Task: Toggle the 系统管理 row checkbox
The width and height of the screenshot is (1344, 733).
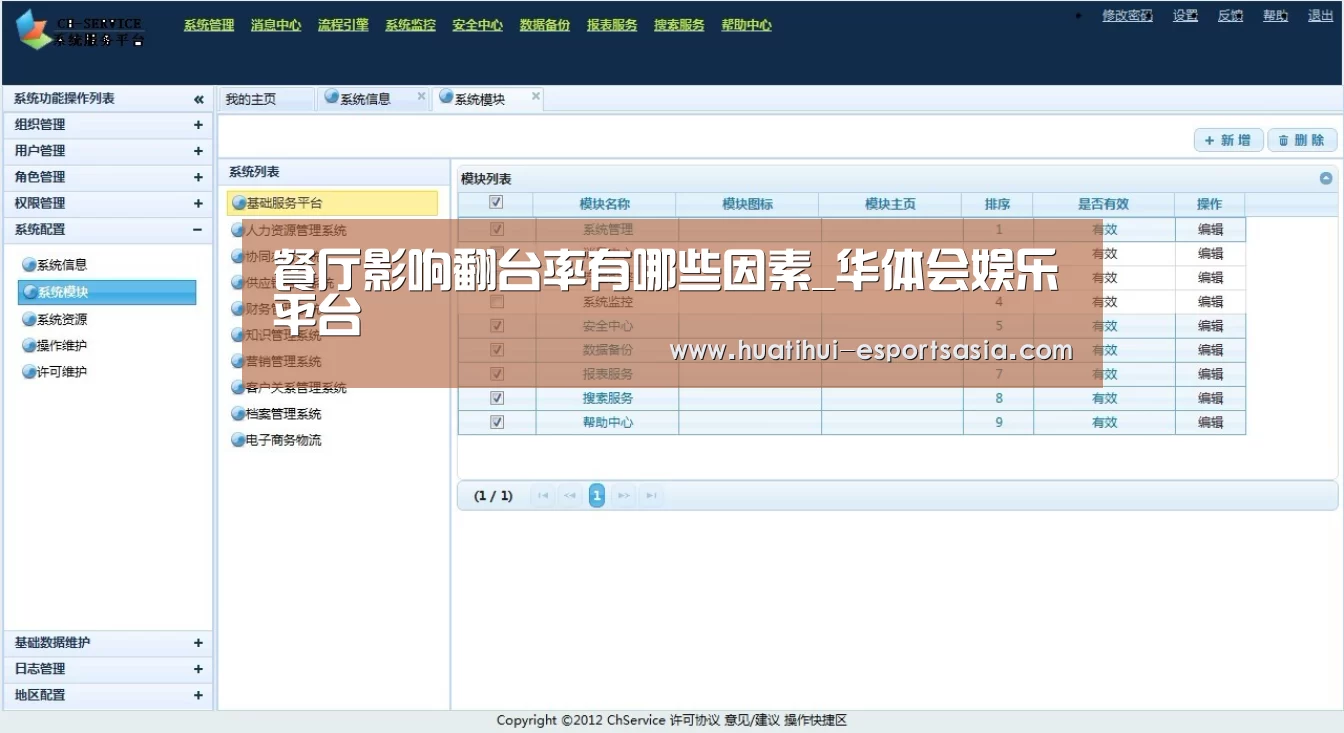Action: point(497,230)
